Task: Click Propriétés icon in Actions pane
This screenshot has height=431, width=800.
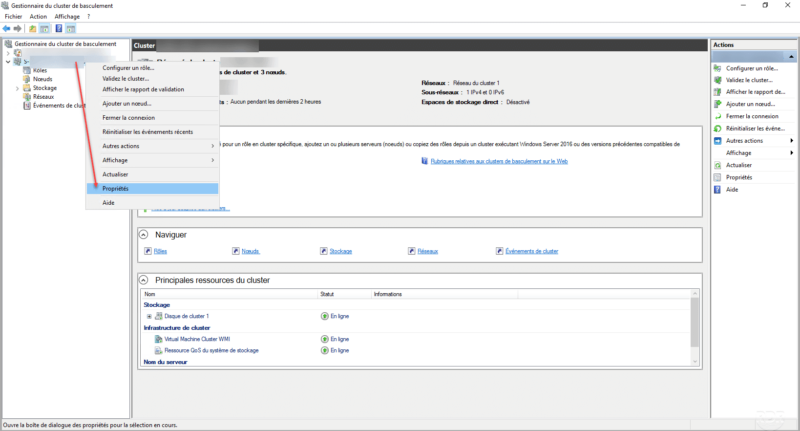Action: (x=717, y=178)
